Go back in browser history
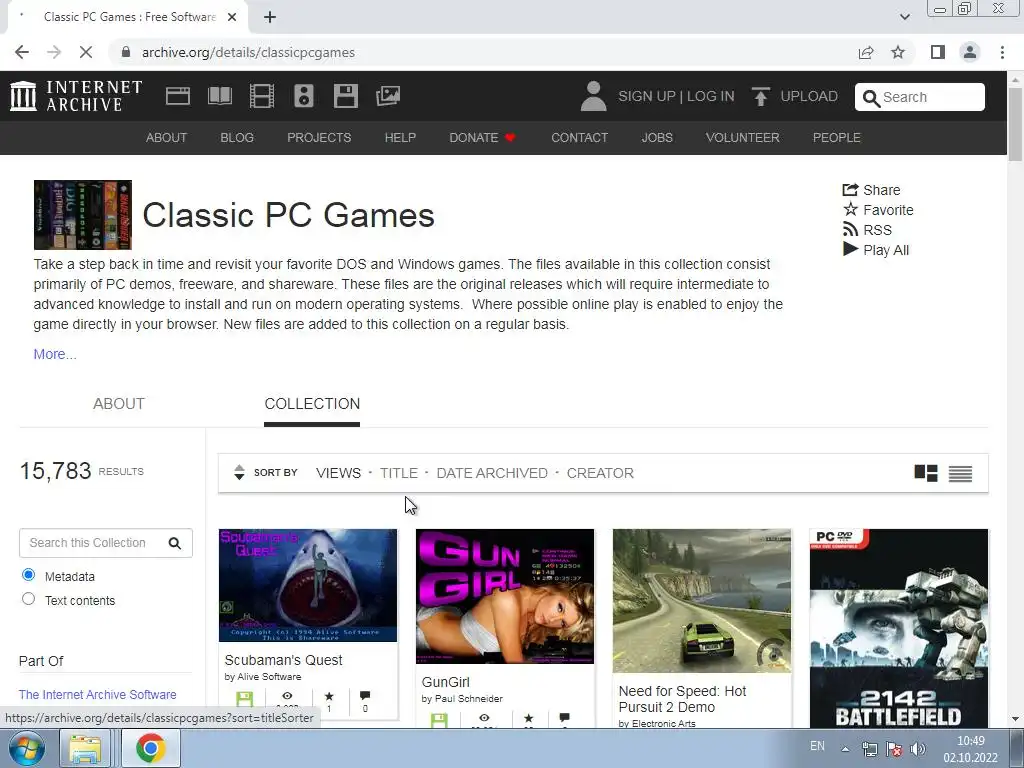 click(x=22, y=52)
